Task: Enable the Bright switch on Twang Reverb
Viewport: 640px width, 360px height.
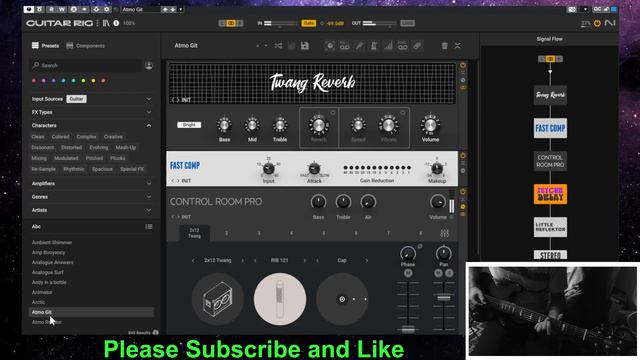Action: (189, 125)
